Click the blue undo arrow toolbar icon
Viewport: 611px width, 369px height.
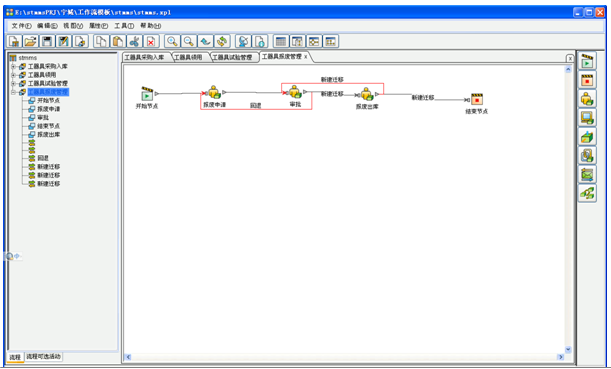pos(205,41)
